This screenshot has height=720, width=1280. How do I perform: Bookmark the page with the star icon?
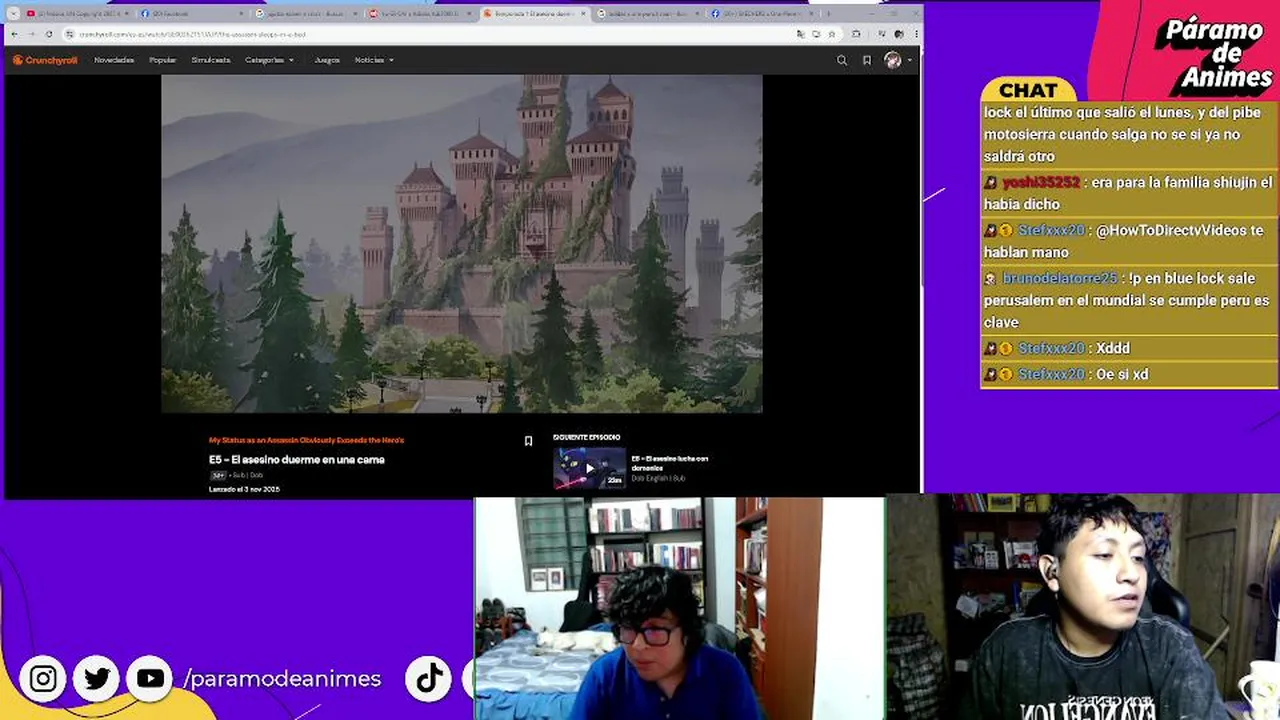click(831, 34)
